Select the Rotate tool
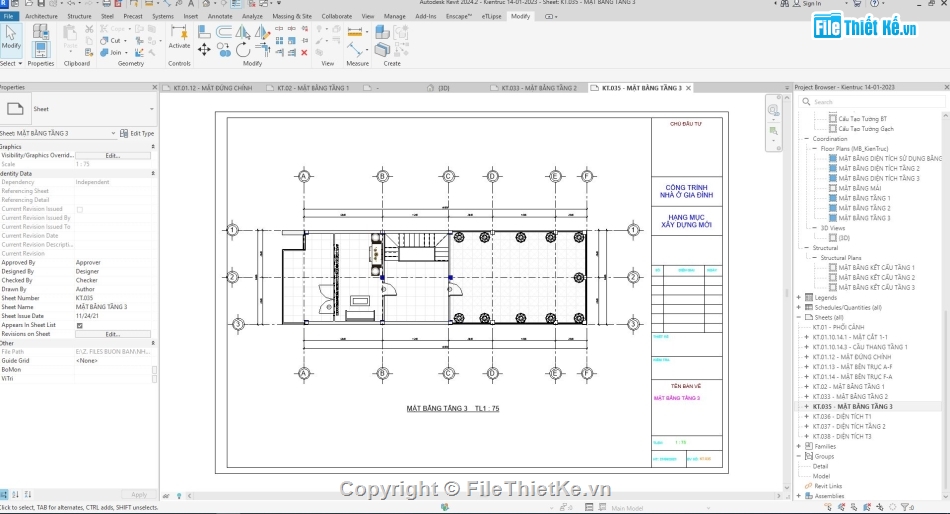 242,50
